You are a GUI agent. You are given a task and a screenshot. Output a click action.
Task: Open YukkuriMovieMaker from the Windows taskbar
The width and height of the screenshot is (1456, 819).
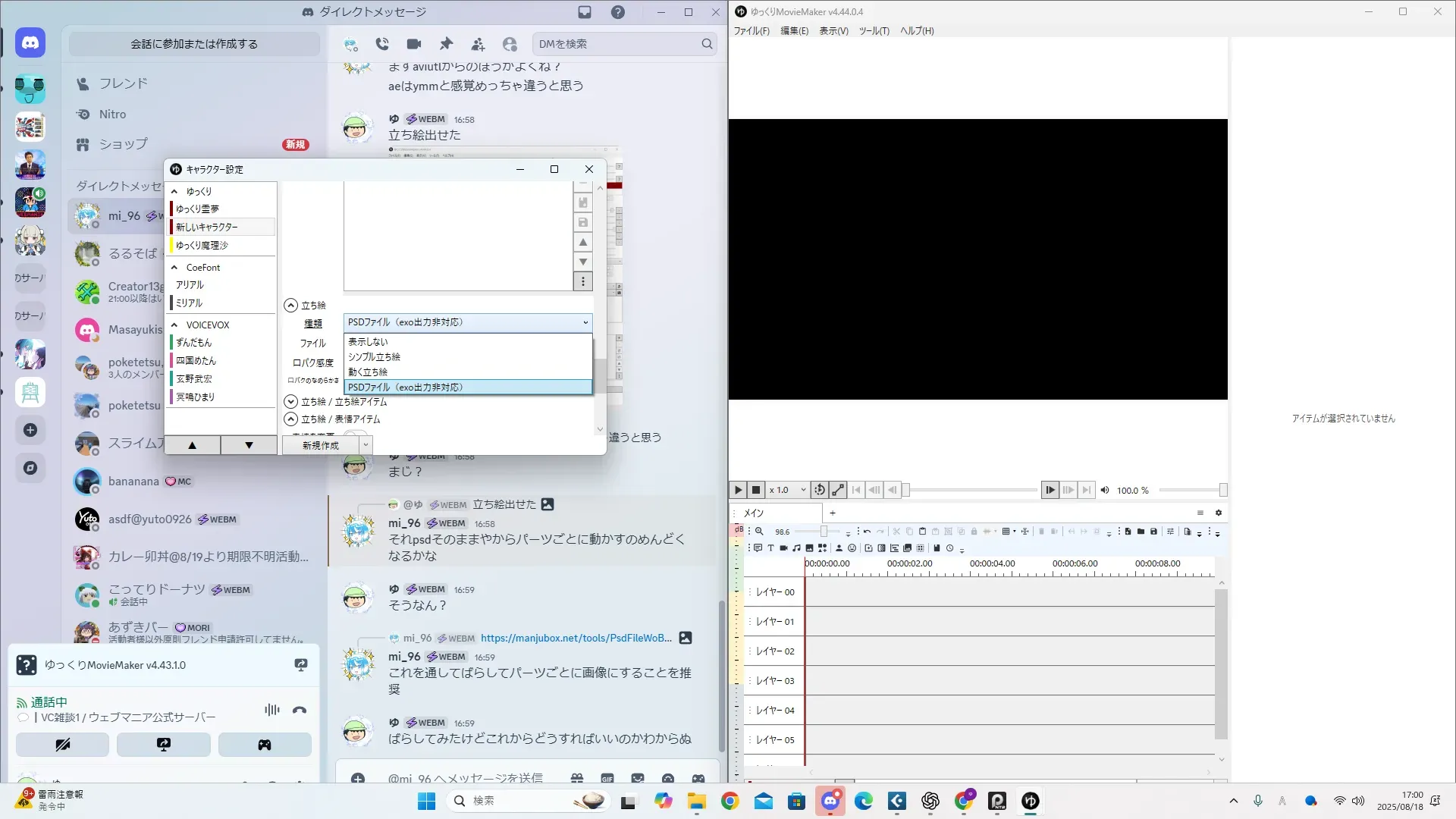[x=1030, y=801]
